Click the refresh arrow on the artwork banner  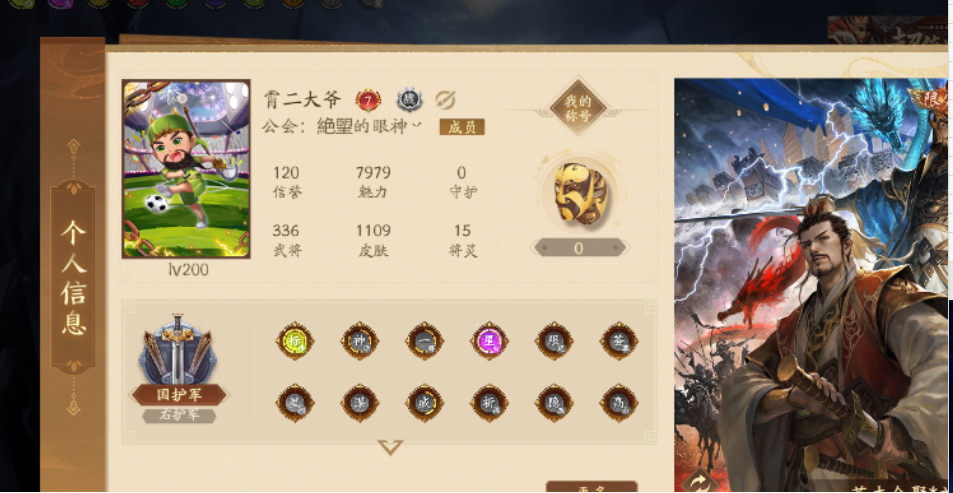pyautogui.click(x=700, y=481)
